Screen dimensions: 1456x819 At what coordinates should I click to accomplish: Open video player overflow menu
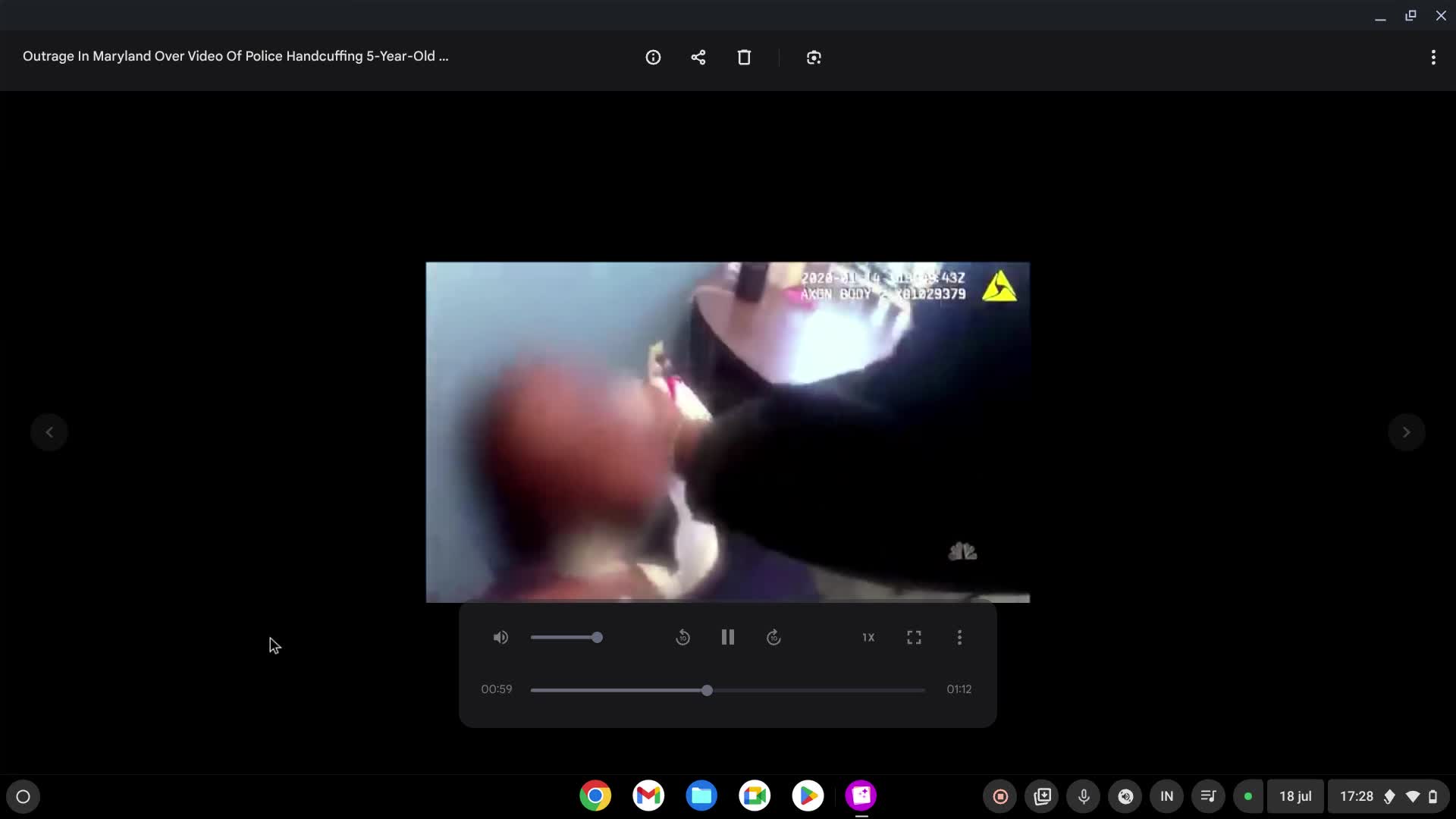959,638
